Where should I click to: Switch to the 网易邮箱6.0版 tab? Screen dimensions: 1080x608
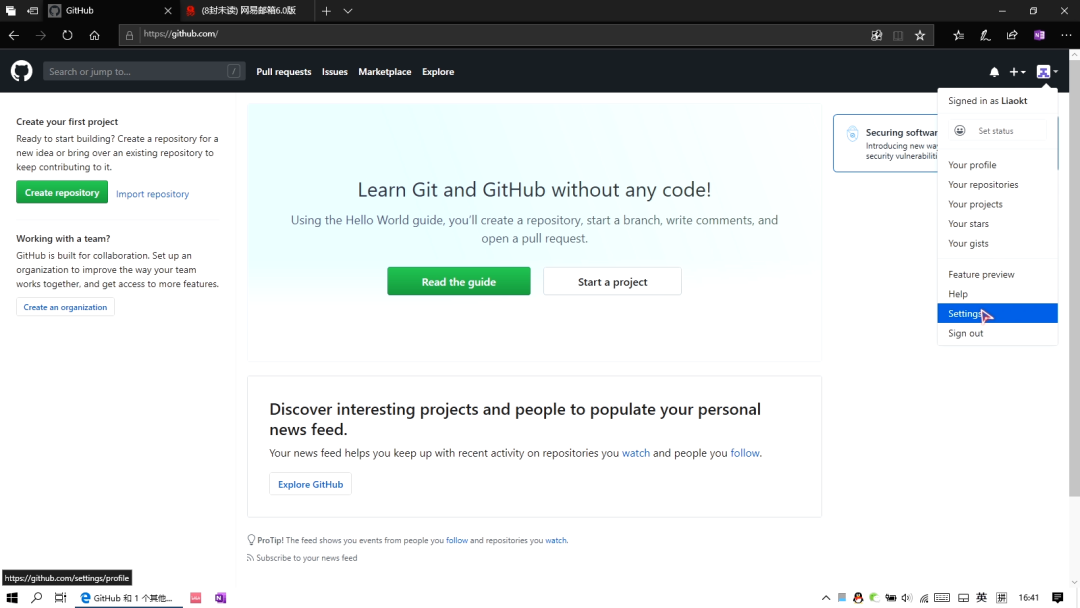tap(248, 11)
